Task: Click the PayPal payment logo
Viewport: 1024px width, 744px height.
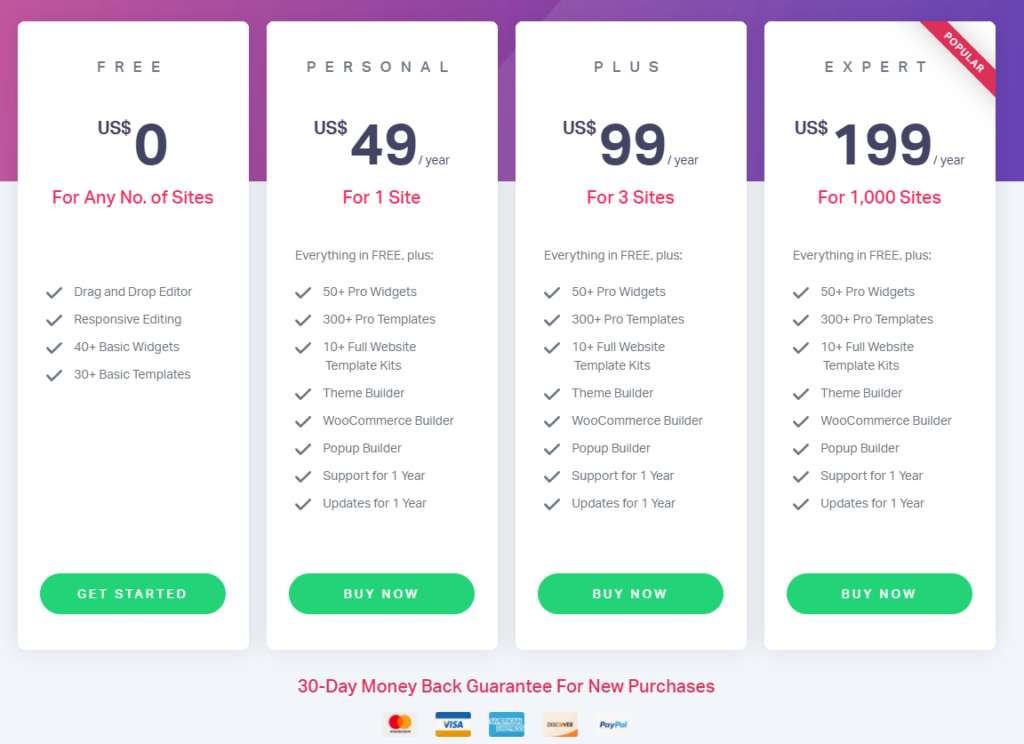Action: [613, 724]
